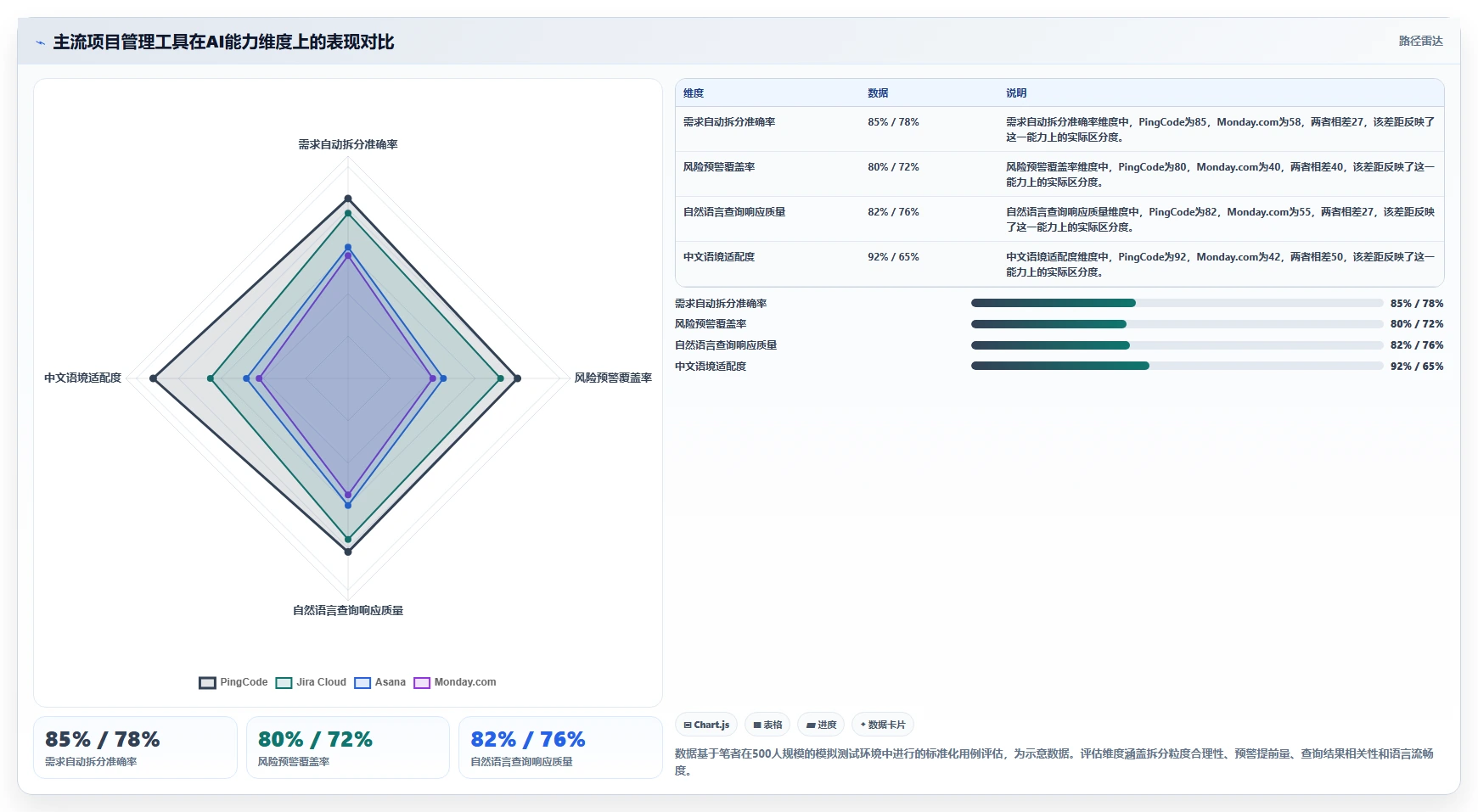This screenshot has width=1478, height=812.
Task: Click the lightning icon beside the page title
Action: pos(40,42)
